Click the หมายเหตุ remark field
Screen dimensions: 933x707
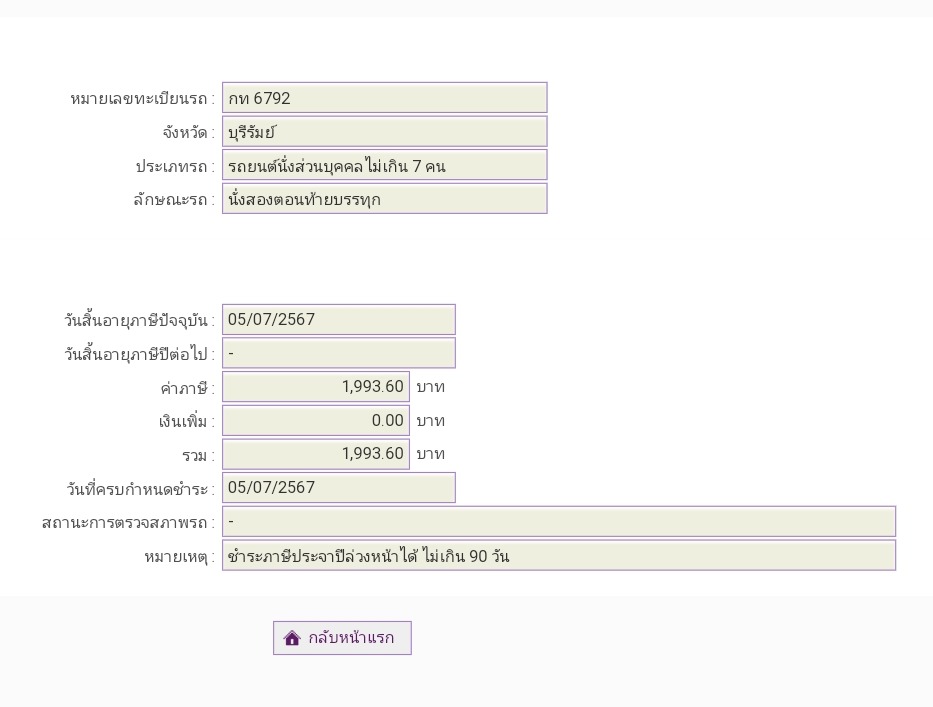coord(559,555)
